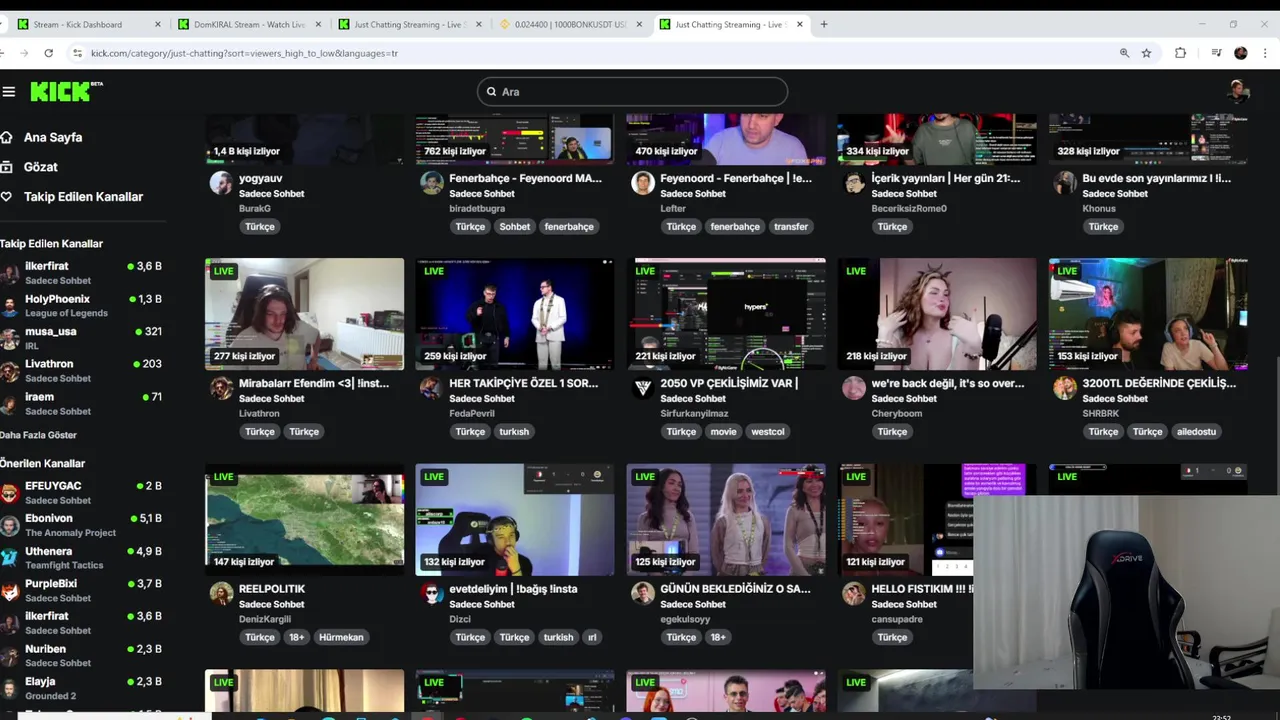Open the iraem avatar in followed channels
The height and width of the screenshot is (720, 1280).
[9, 404]
